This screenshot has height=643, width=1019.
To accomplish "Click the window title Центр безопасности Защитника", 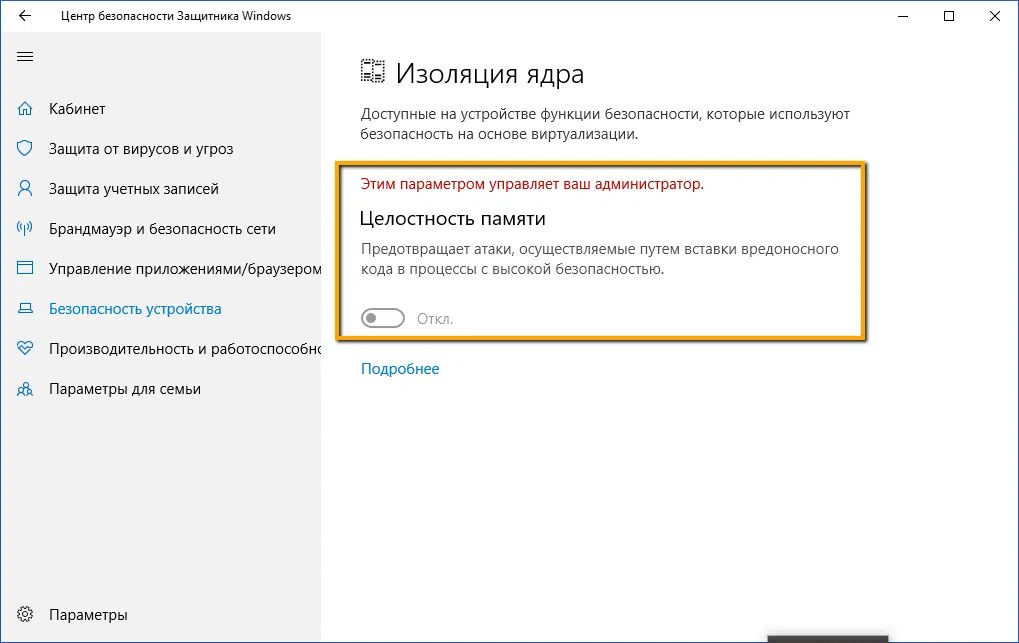I will (x=176, y=16).
